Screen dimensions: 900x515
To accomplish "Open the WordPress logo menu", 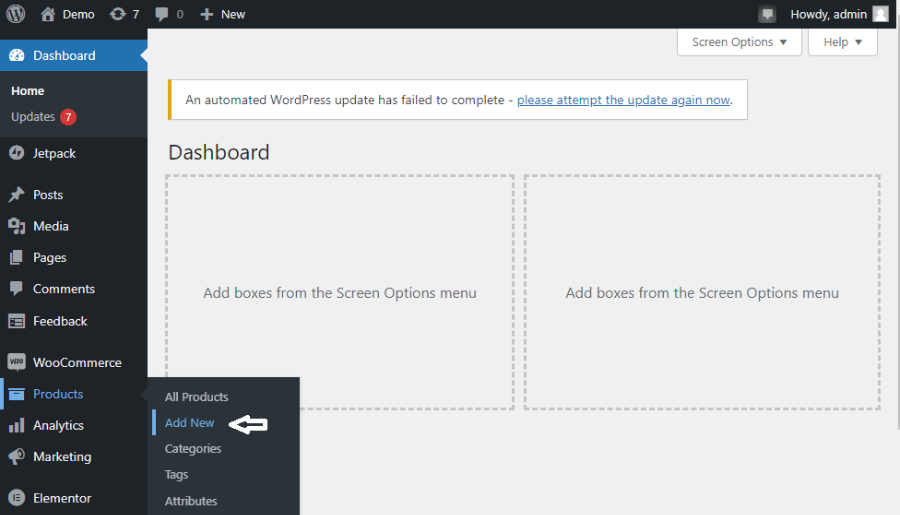I will pyautogui.click(x=15, y=14).
